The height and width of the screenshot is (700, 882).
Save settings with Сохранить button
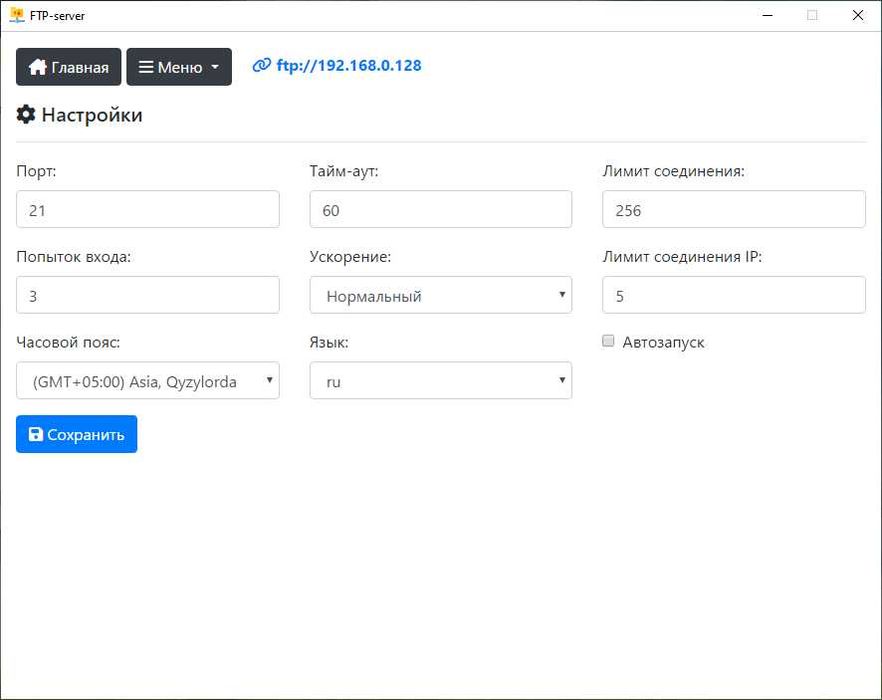(x=77, y=435)
